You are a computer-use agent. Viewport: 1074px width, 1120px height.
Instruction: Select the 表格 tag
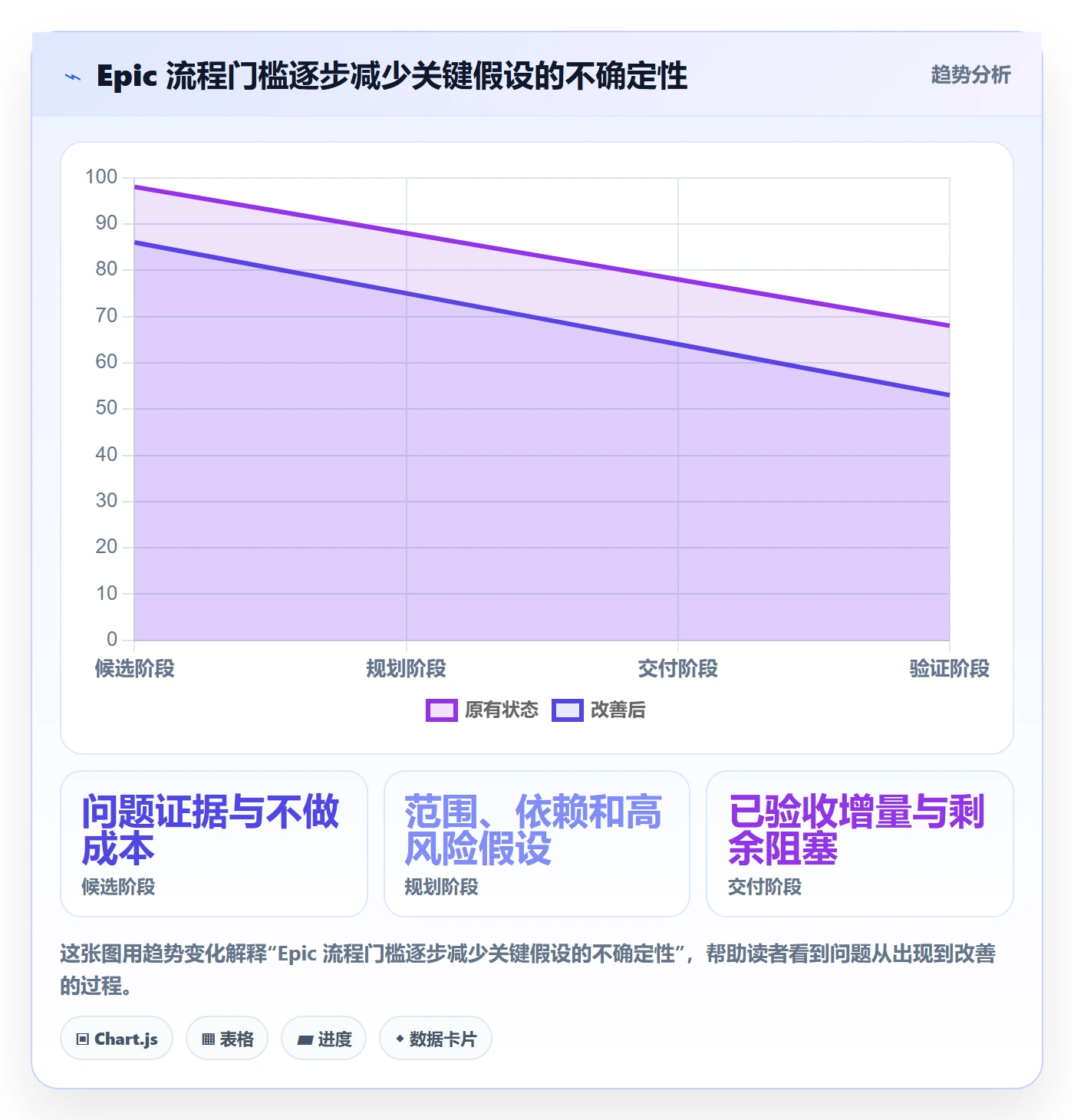click(227, 1039)
